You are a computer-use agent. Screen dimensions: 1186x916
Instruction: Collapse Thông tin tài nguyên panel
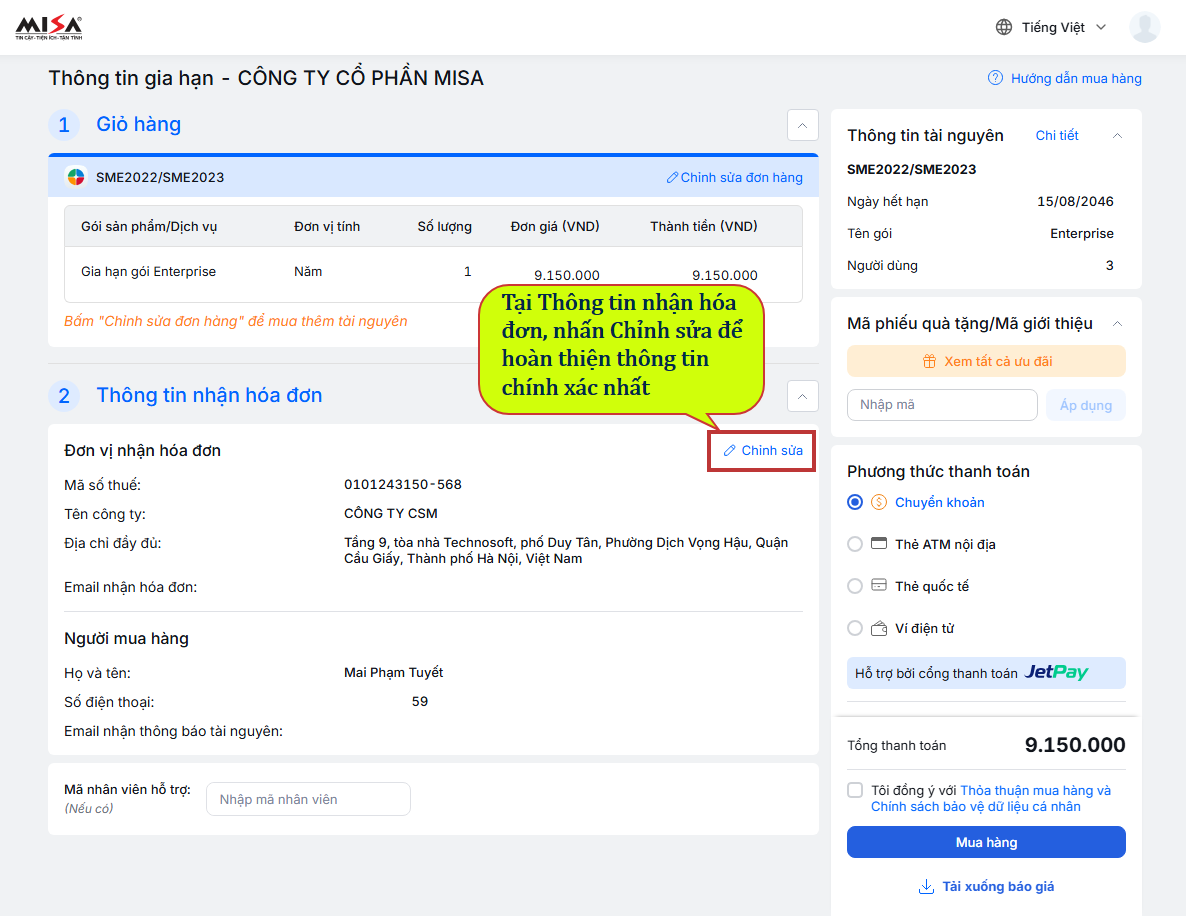(x=1117, y=135)
